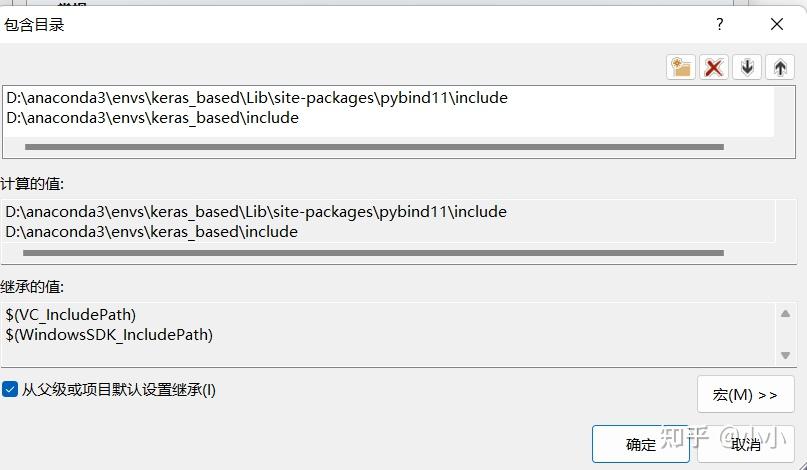Click the 计算的值 horizontal scrollbar

(374, 253)
